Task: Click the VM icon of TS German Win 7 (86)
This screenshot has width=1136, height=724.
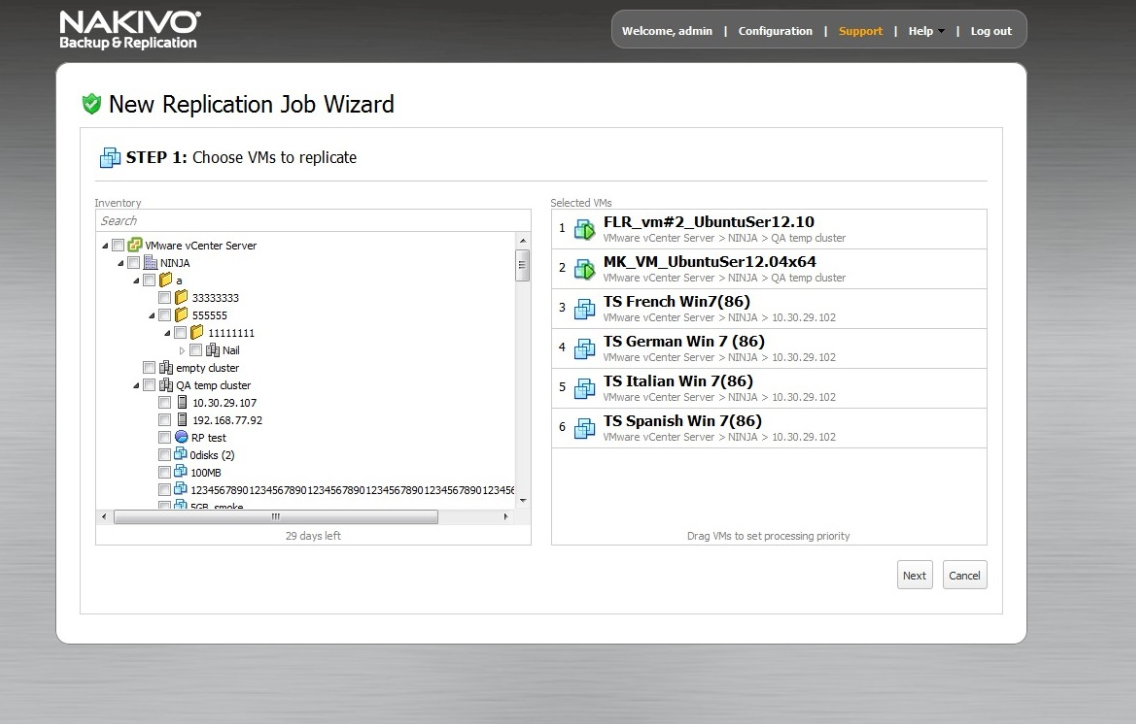Action: (x=585, y=349)
